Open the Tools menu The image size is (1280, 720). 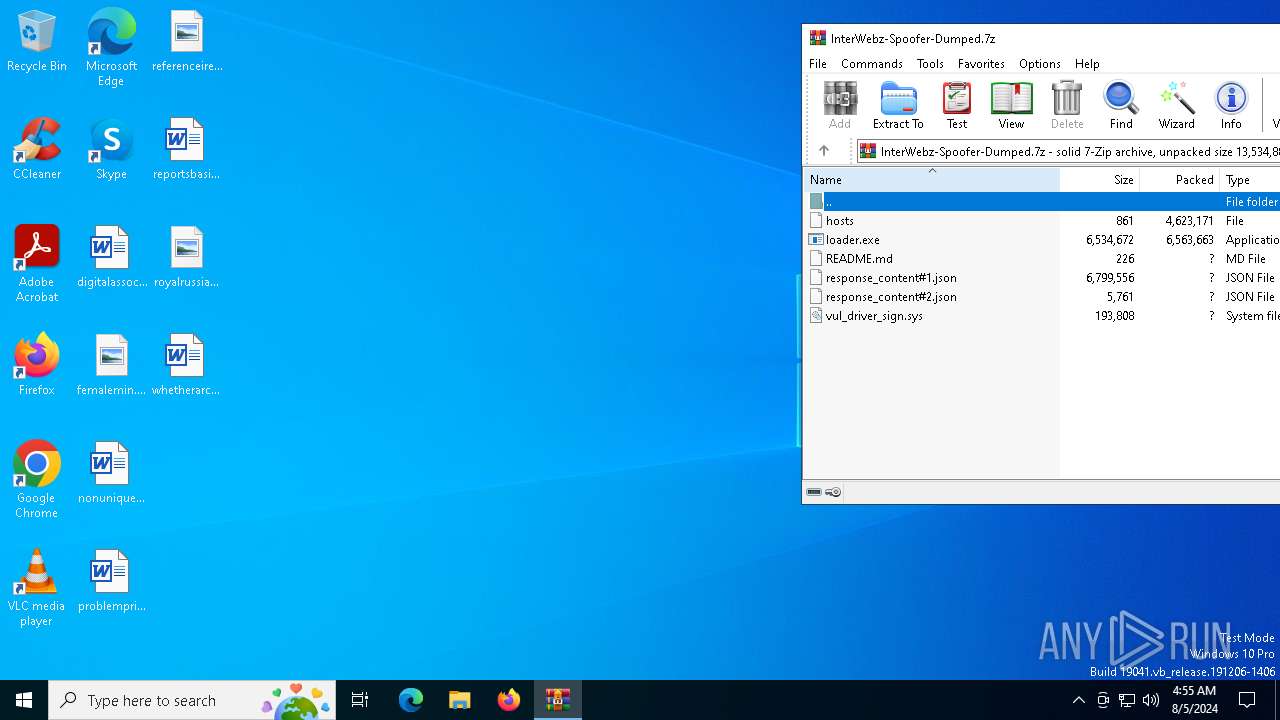(x=930, y=63)
